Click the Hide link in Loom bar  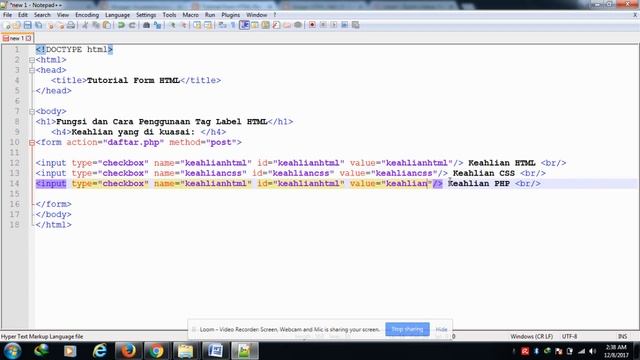[441, 329]
